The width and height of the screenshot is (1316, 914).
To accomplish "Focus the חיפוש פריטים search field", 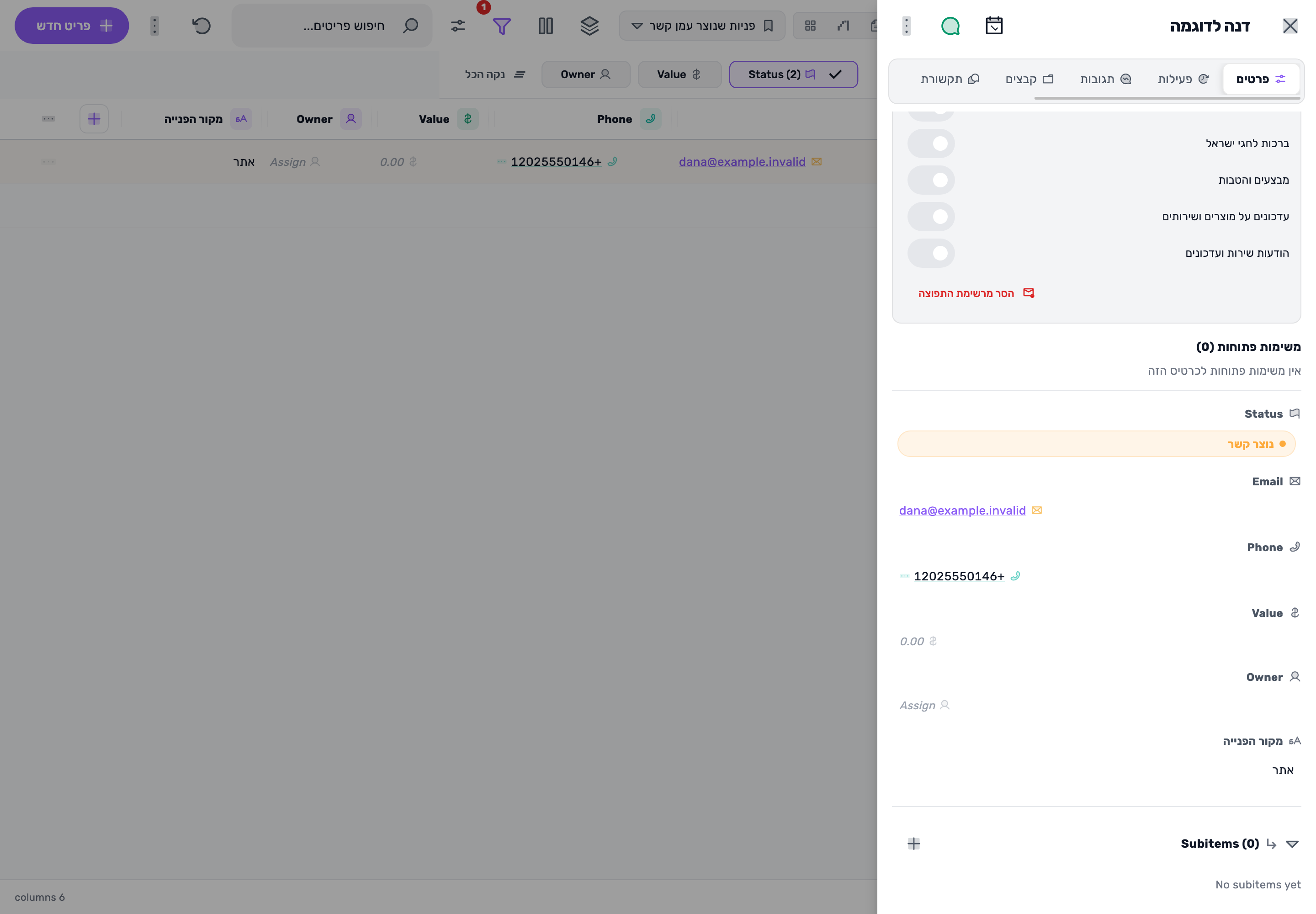I will coord(332,26).
